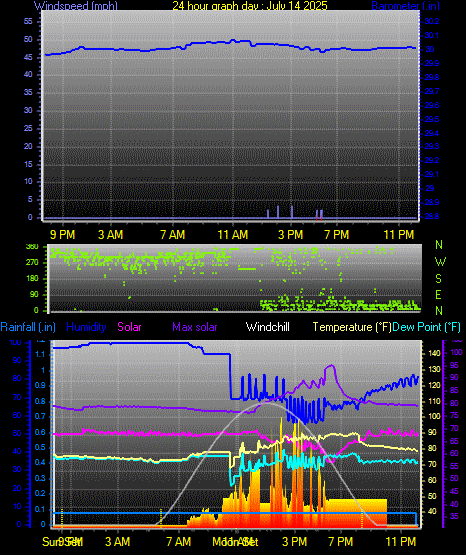Click the 3 PM tick on top graph
Viewport: 466px width, 555px height.
(290, 235)
